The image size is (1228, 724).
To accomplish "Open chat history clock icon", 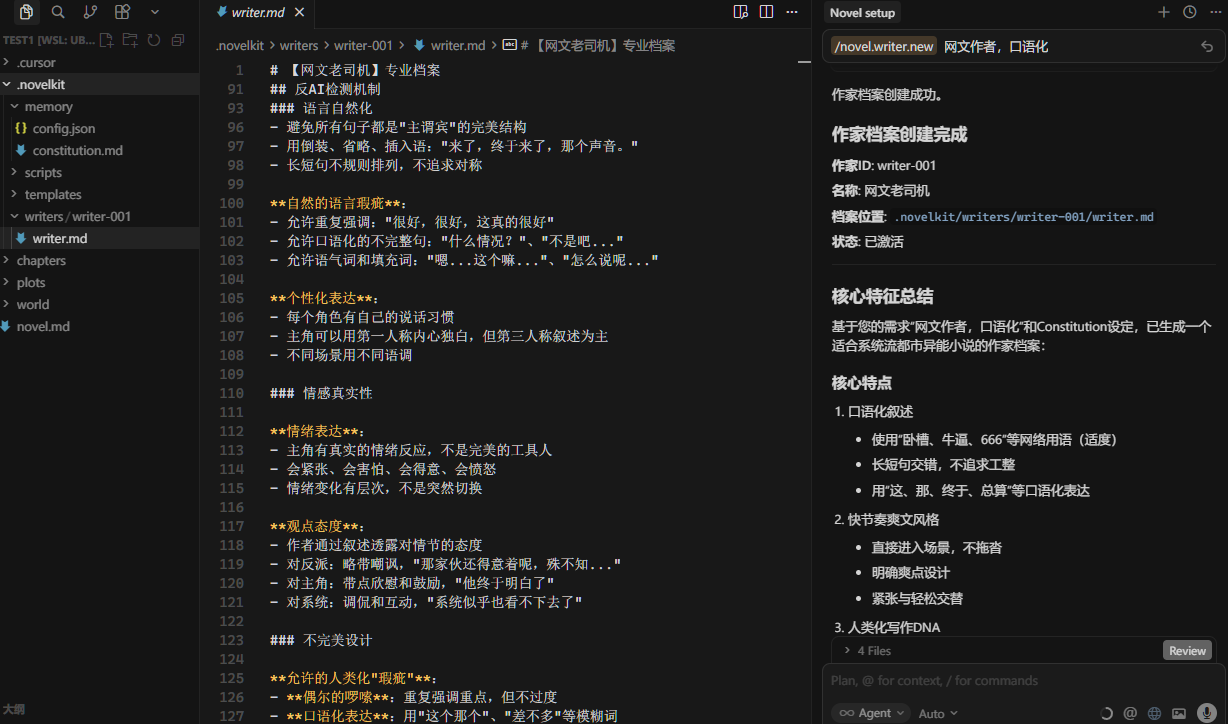I will [1189, 12].
